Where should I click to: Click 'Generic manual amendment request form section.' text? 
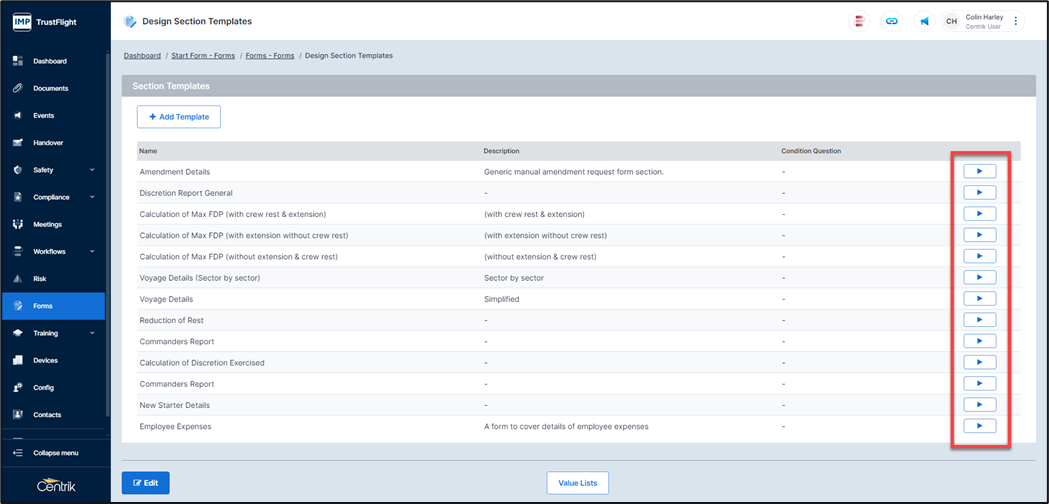573,172
